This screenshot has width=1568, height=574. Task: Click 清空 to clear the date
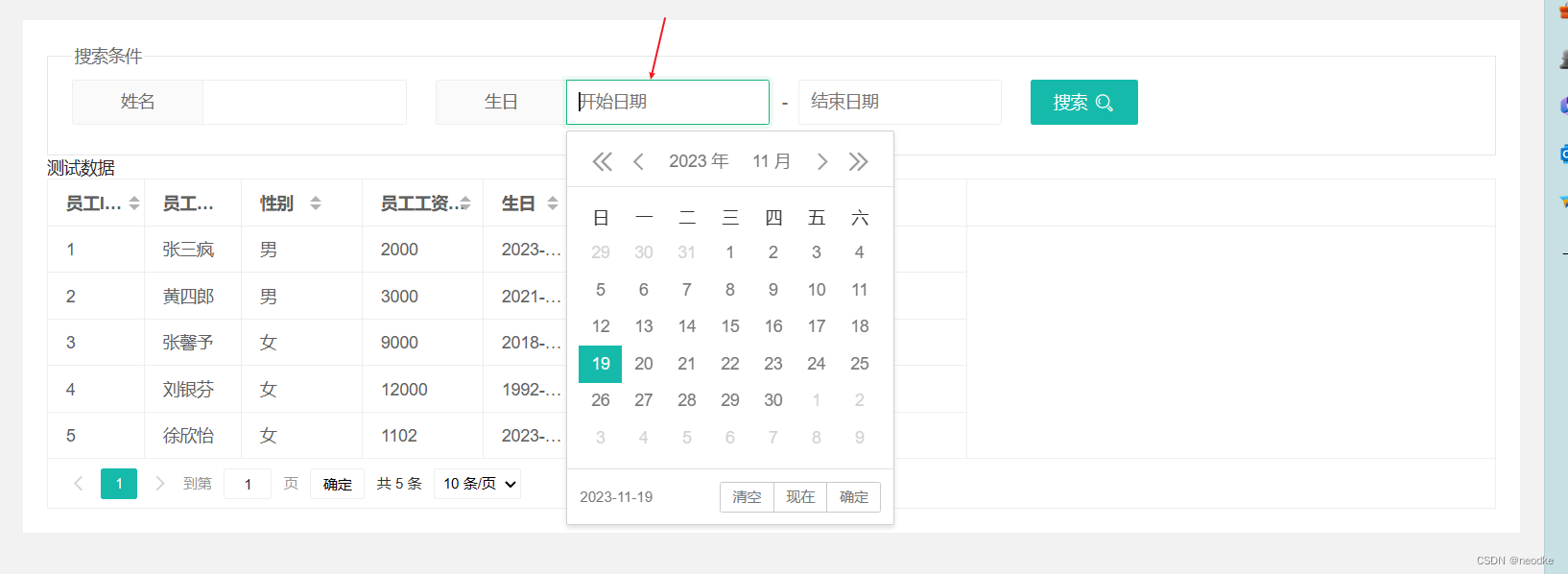click(x=747, y=497)
